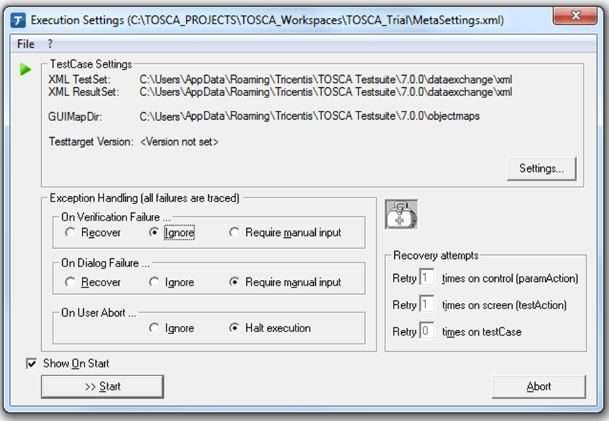This screenshot has height=421, width=609.
Task: Click the recovery first-aid kit icon
Action: point(401,214)
